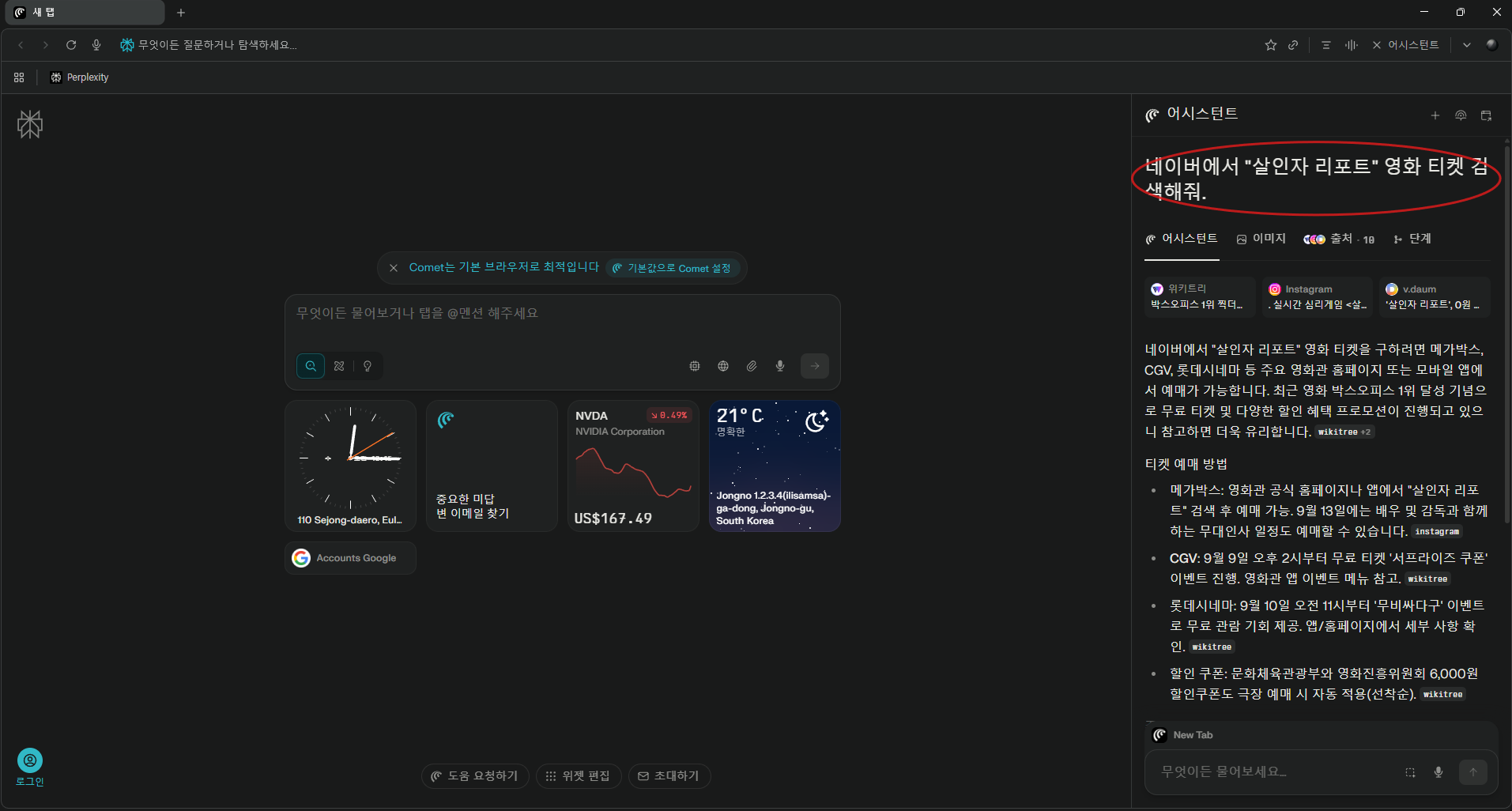Open 중요한 미답변 이메일 찾기 widget
1512x811 pixels.
[x=492, y=466]
